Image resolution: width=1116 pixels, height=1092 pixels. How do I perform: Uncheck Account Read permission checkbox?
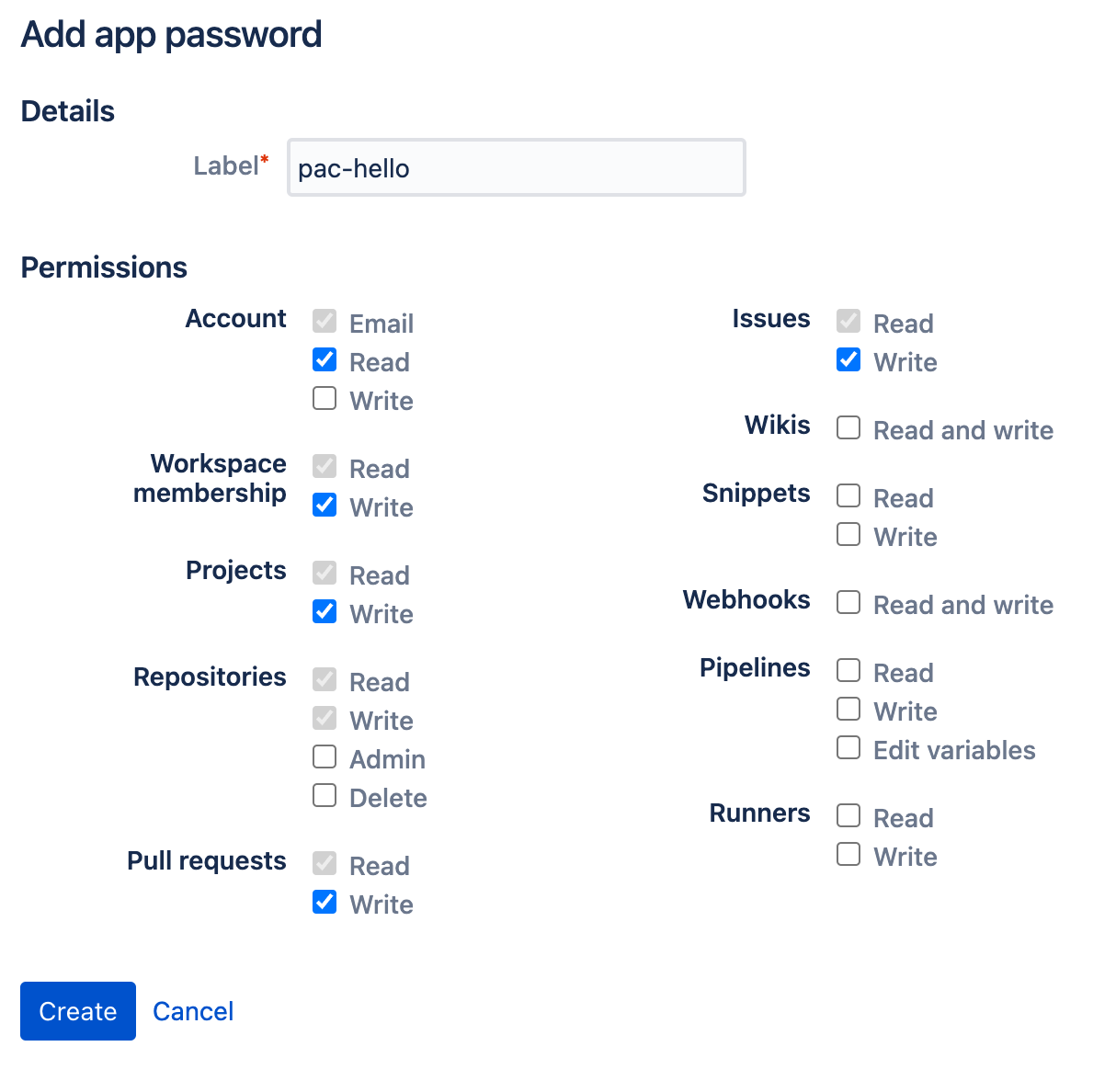tap(325, 359)
